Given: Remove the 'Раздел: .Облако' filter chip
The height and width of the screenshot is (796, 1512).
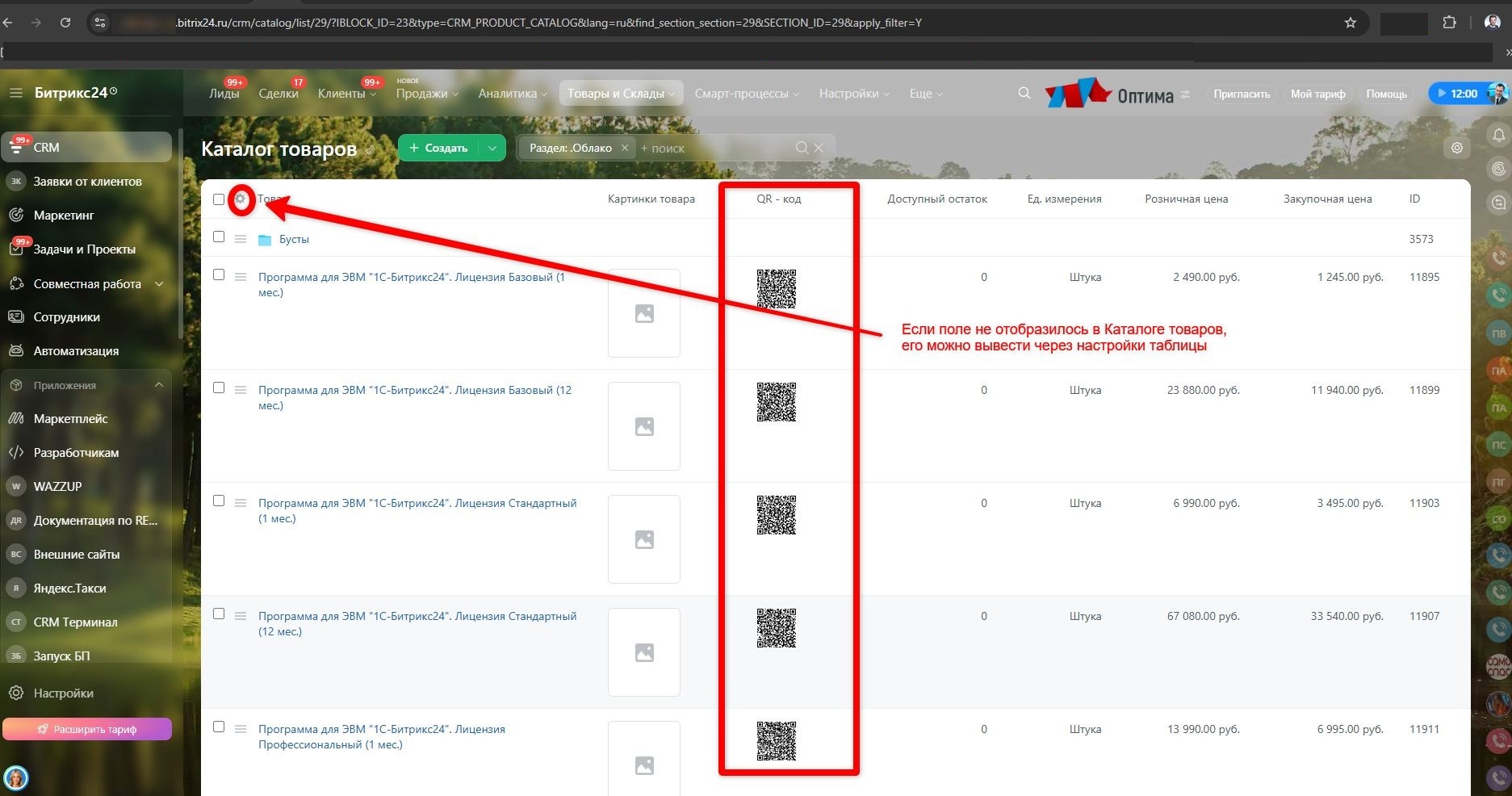Looking at the screenshot, I should (624, 148).
